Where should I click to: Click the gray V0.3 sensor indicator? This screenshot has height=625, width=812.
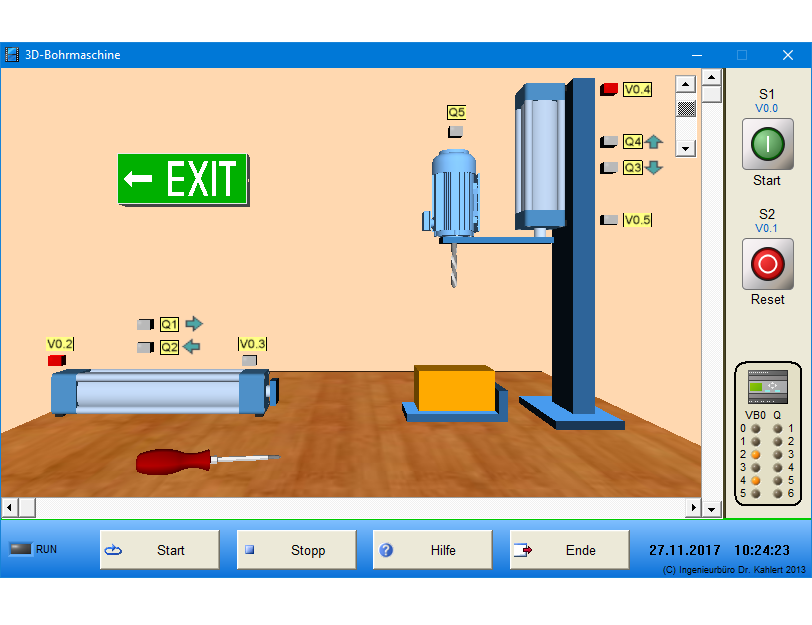pos(249,360)
